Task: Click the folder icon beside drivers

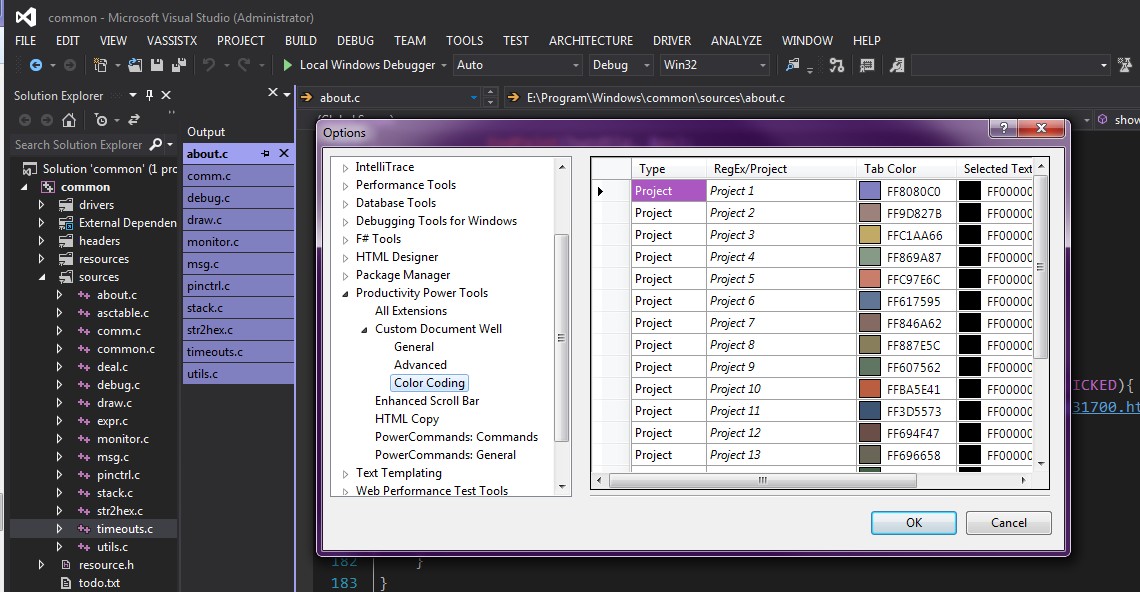Action: coord(66,205)
